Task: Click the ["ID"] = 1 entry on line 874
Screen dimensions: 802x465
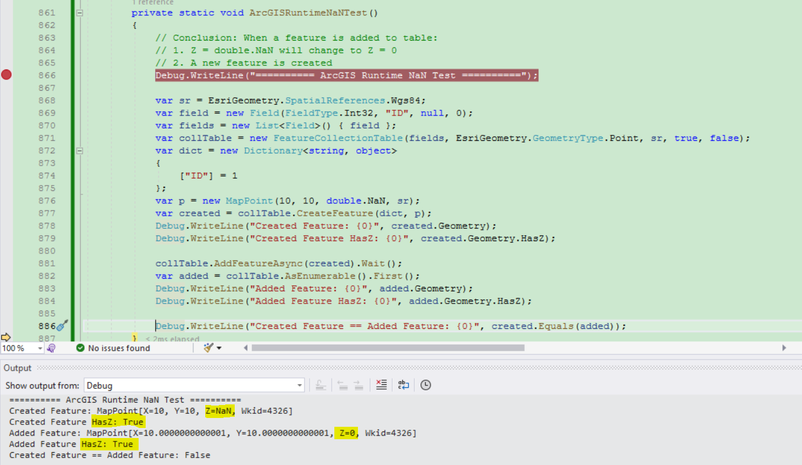Action: pos(208,176)
